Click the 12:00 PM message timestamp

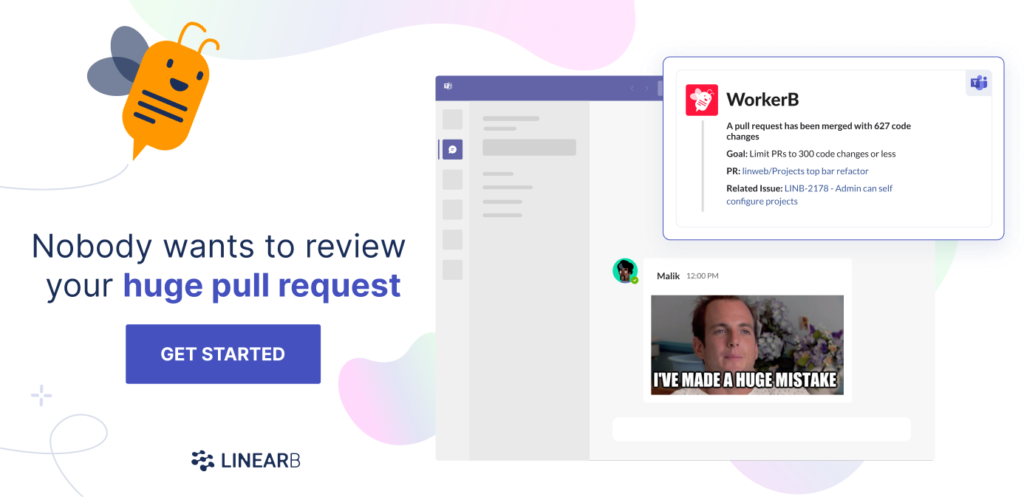702,276
